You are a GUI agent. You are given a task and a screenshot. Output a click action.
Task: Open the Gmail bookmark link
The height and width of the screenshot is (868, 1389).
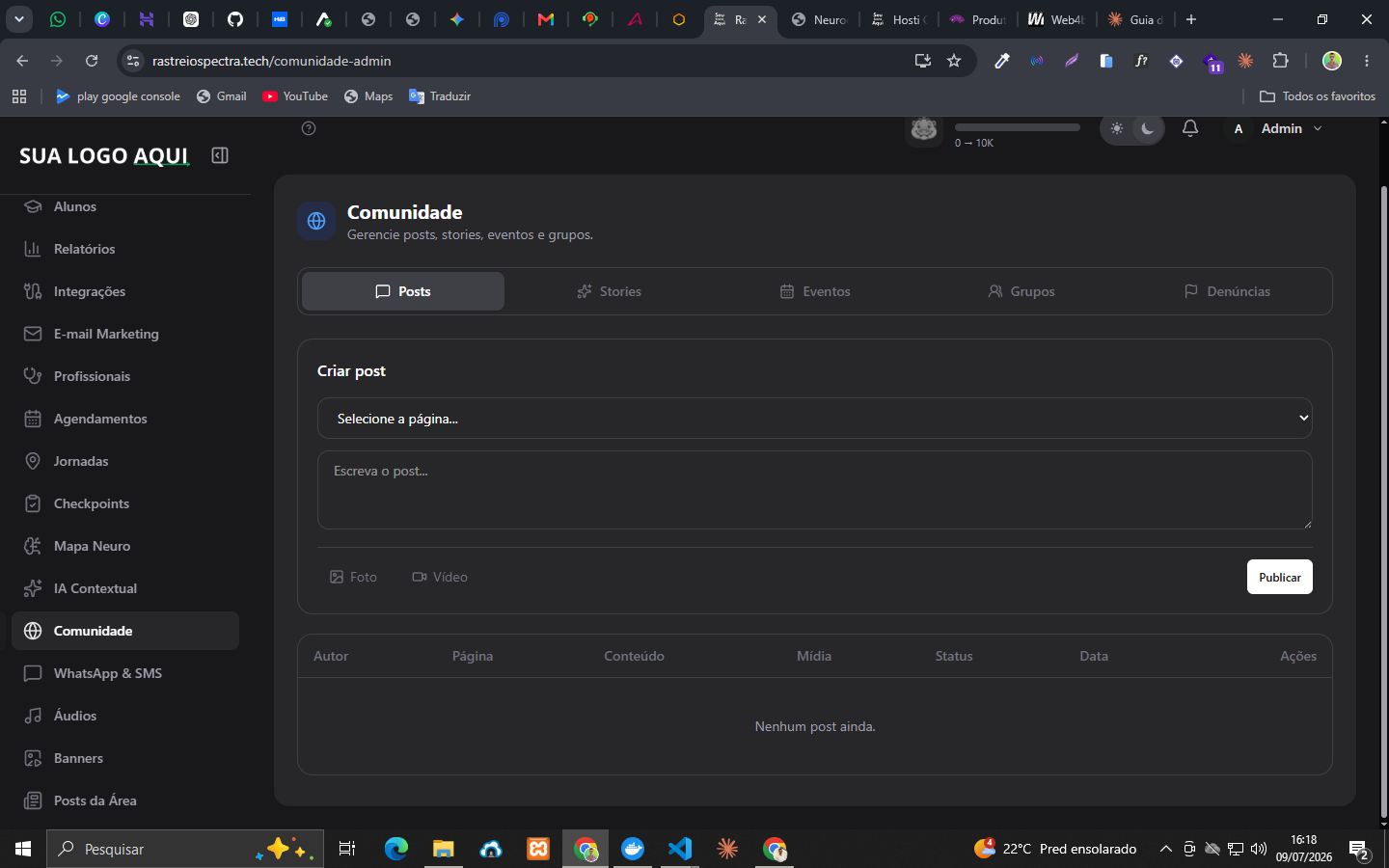click(x=221, y=96)
